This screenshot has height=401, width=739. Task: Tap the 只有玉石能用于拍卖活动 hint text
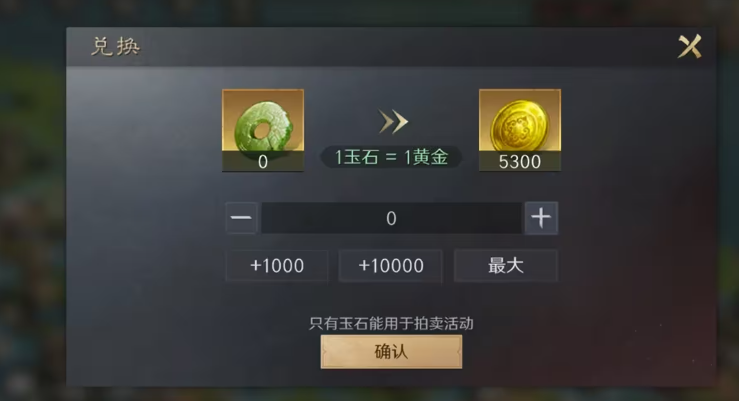[391, 323]
